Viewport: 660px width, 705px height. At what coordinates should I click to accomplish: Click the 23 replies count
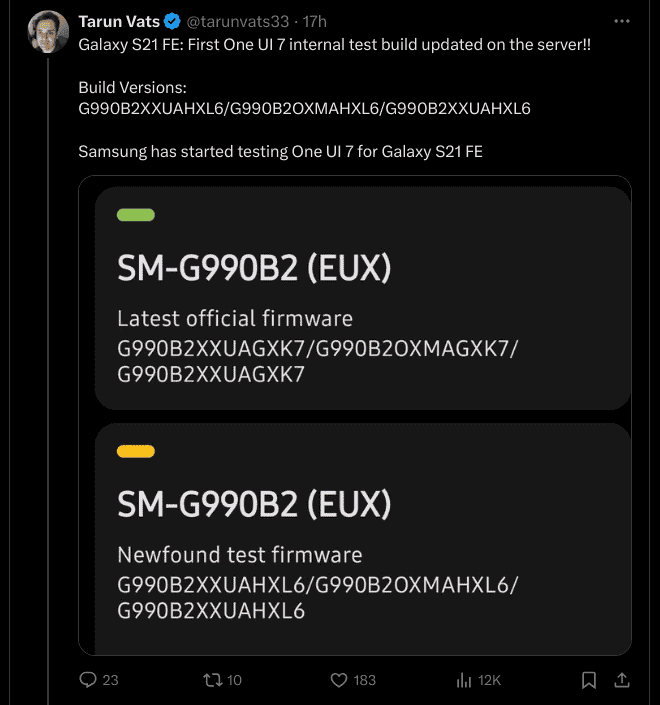(x=110, y=680)
